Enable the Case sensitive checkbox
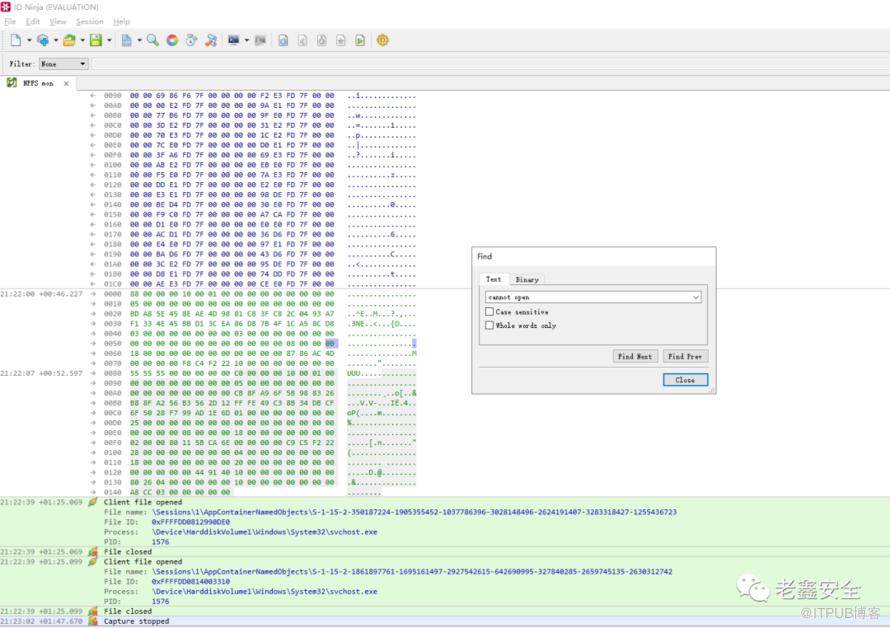The height and width of the screenshot is (628, 890). tap(489, 312)
